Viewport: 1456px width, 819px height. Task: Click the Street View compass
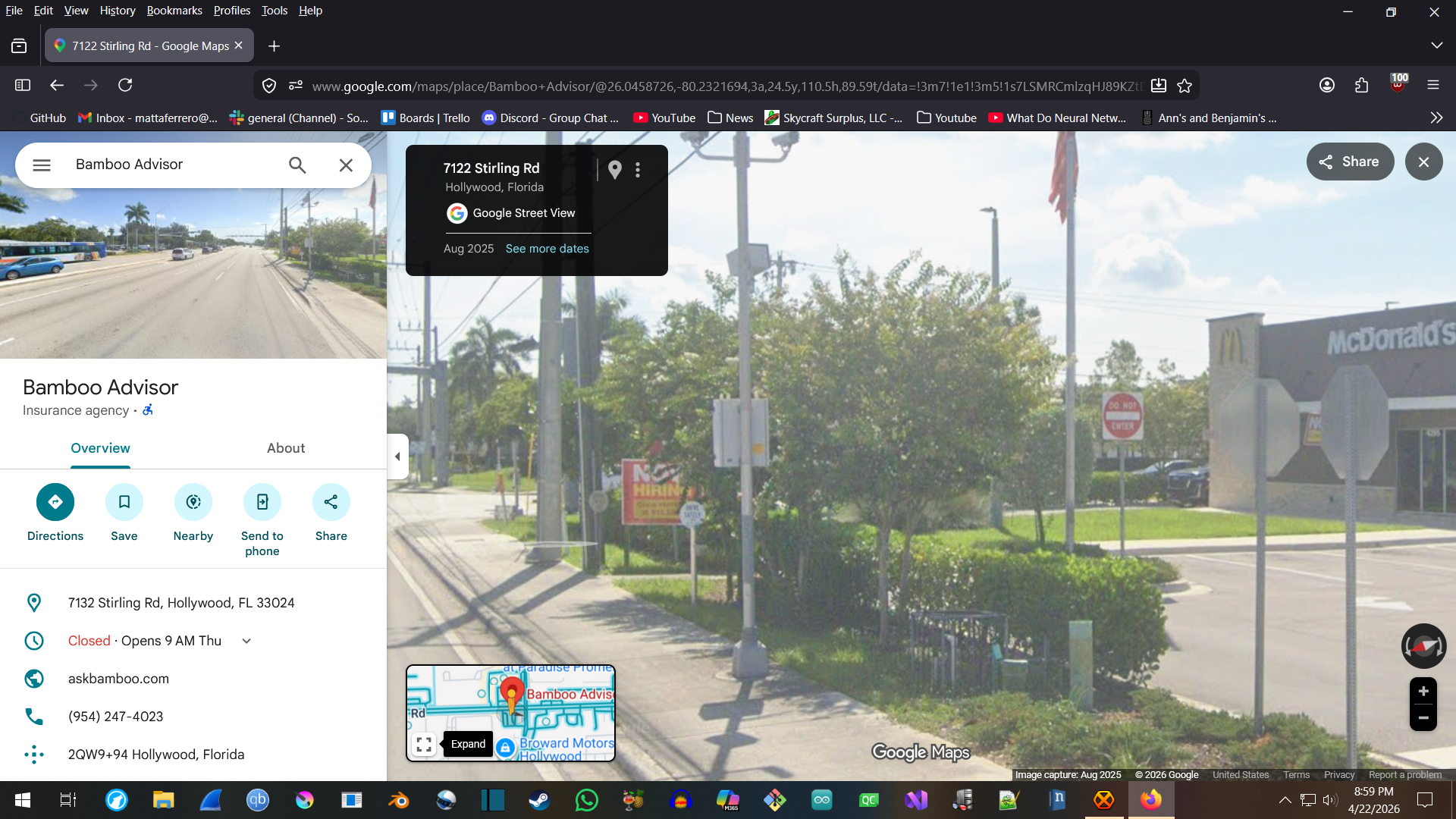(1423, 646)
